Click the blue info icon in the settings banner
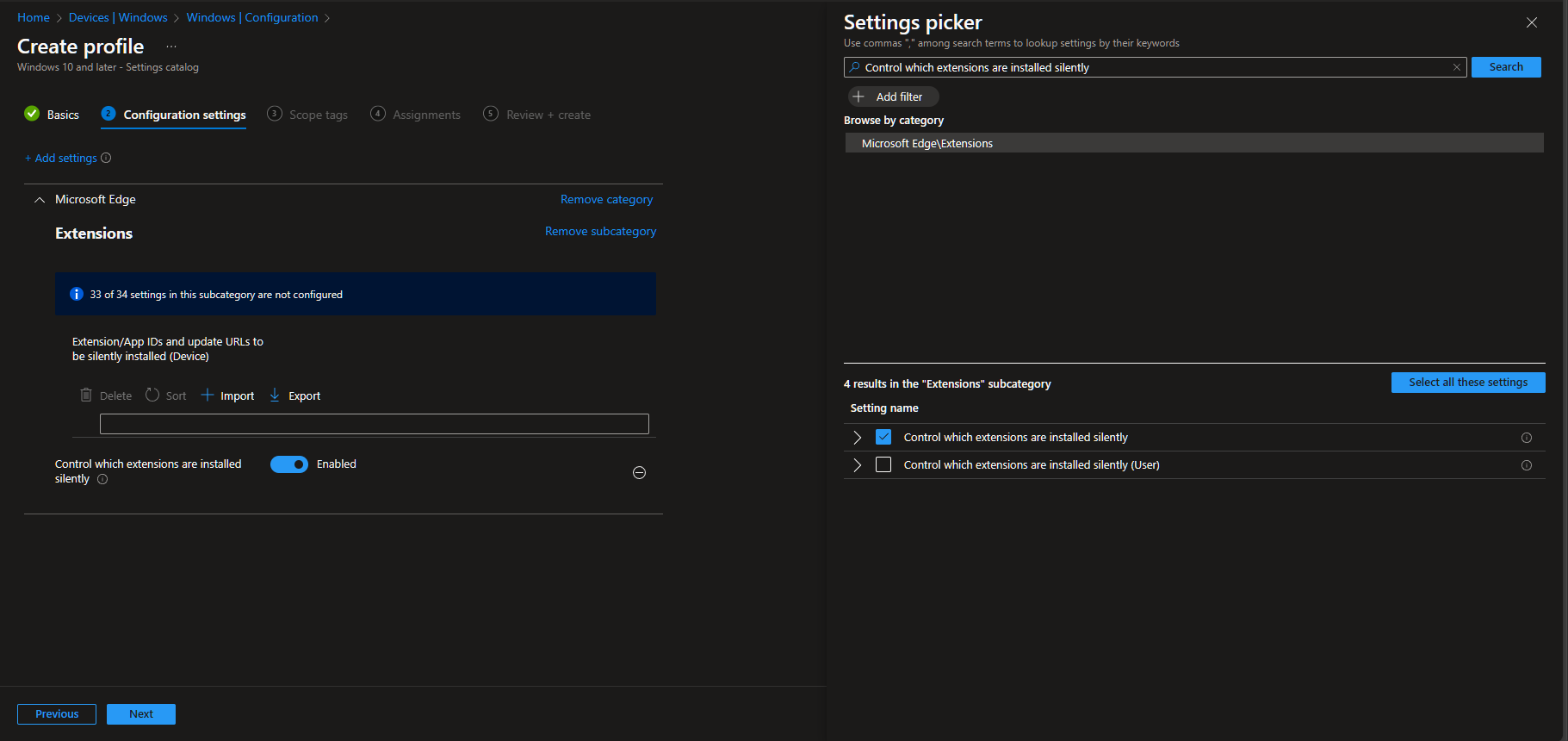This screenshot has width=1568, height=741. click(x=77, y=294)
